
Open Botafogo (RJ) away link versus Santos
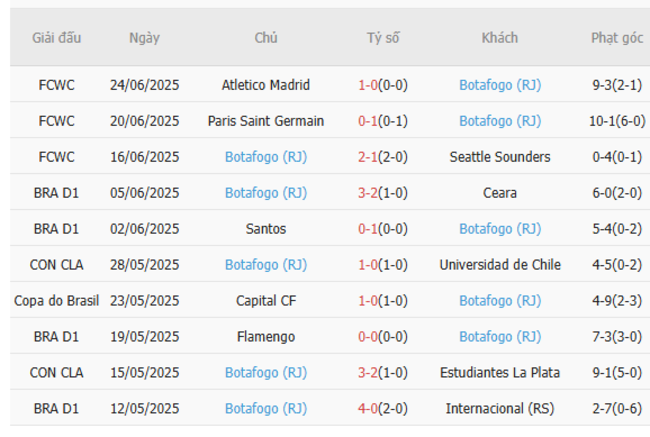(499, 229)
